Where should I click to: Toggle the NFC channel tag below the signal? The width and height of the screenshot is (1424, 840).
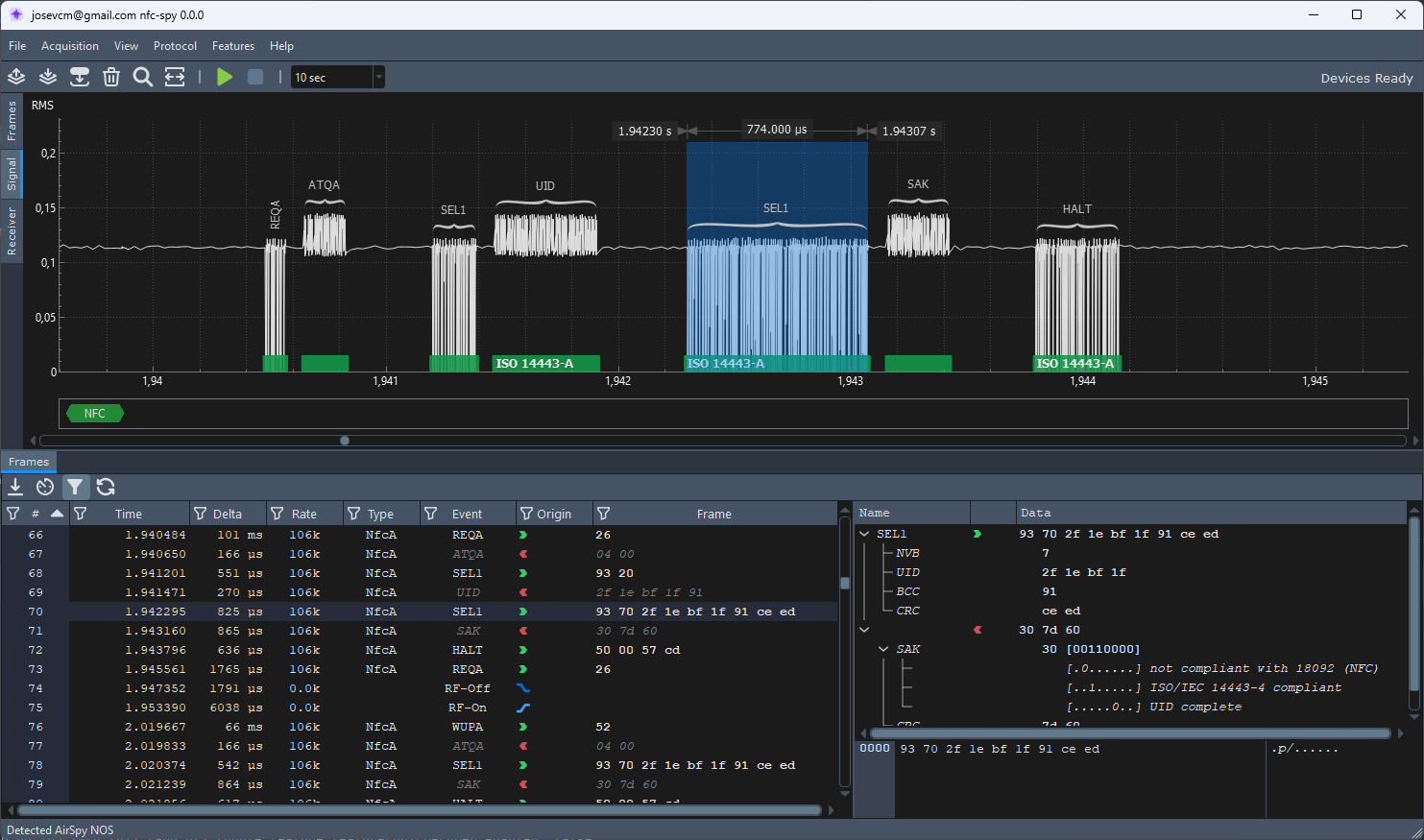click(x=95, y=414)
